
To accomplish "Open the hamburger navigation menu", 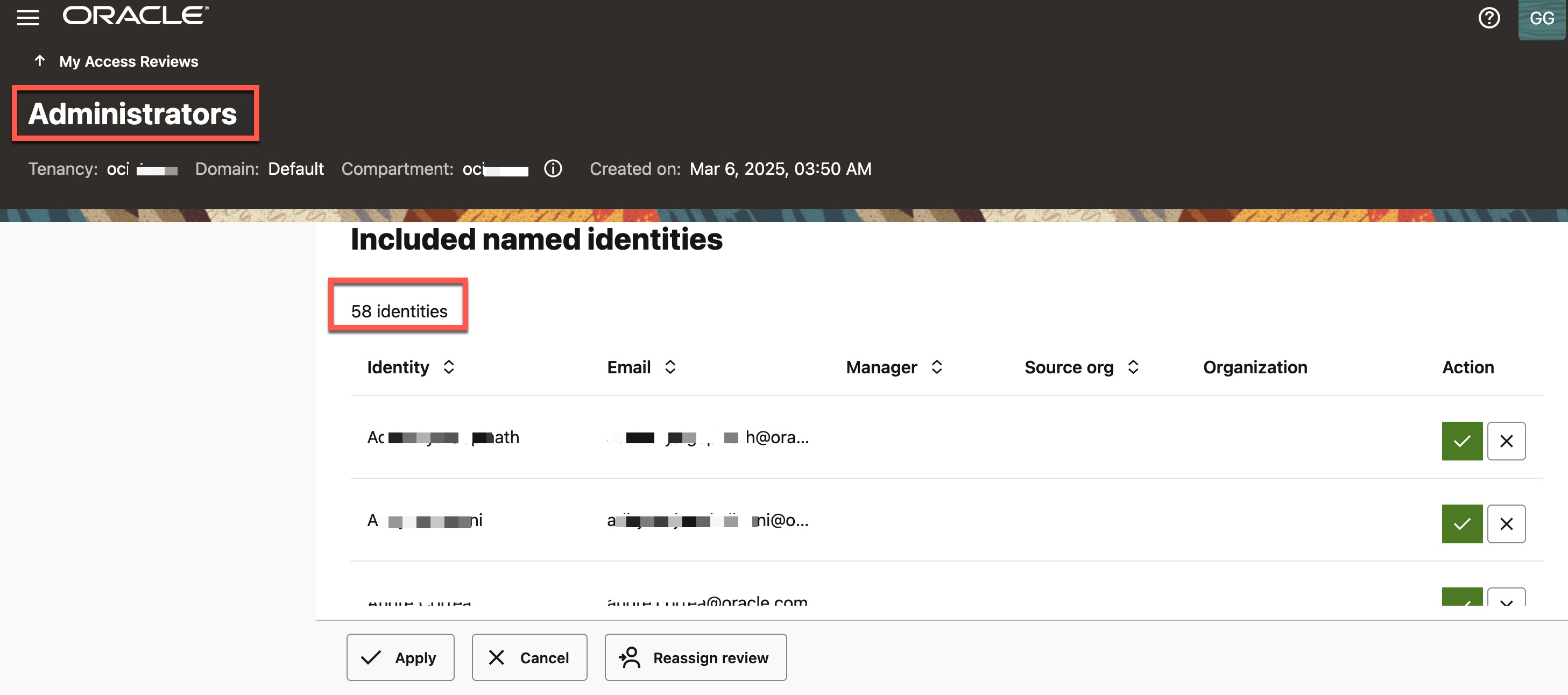I will pyautogui.click(x=27, y=18).
